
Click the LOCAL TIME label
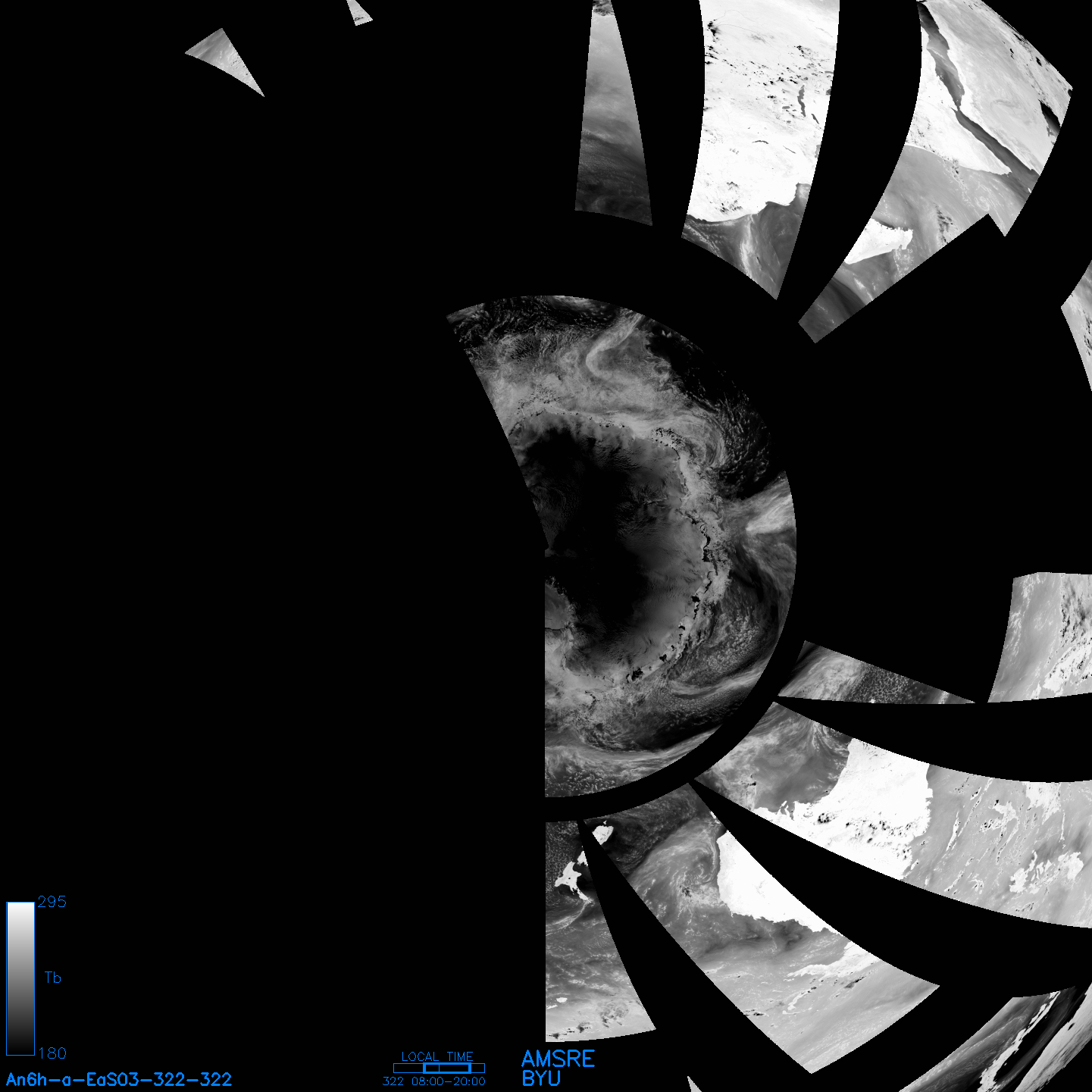tap(437, 1056)
